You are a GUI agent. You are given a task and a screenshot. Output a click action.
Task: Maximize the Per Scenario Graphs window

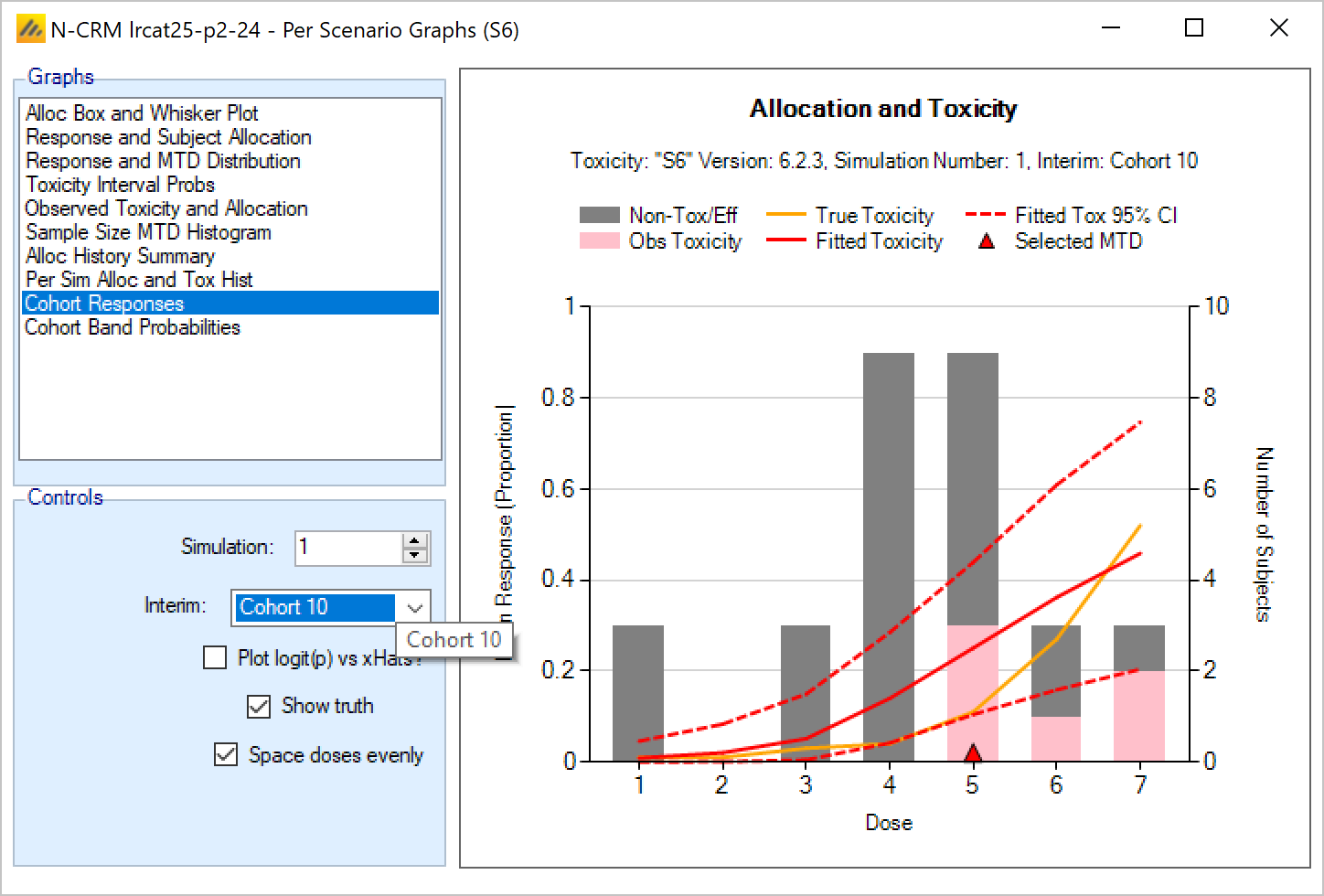point(1193,28)
